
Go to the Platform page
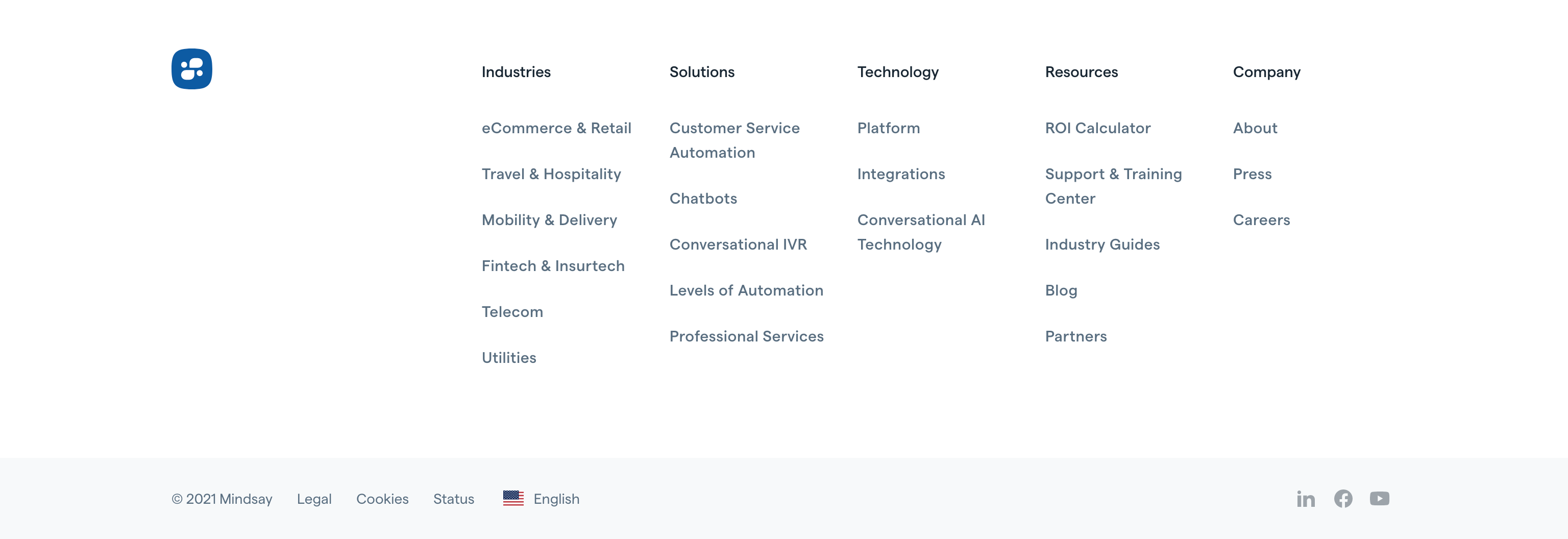click(888, 128)
